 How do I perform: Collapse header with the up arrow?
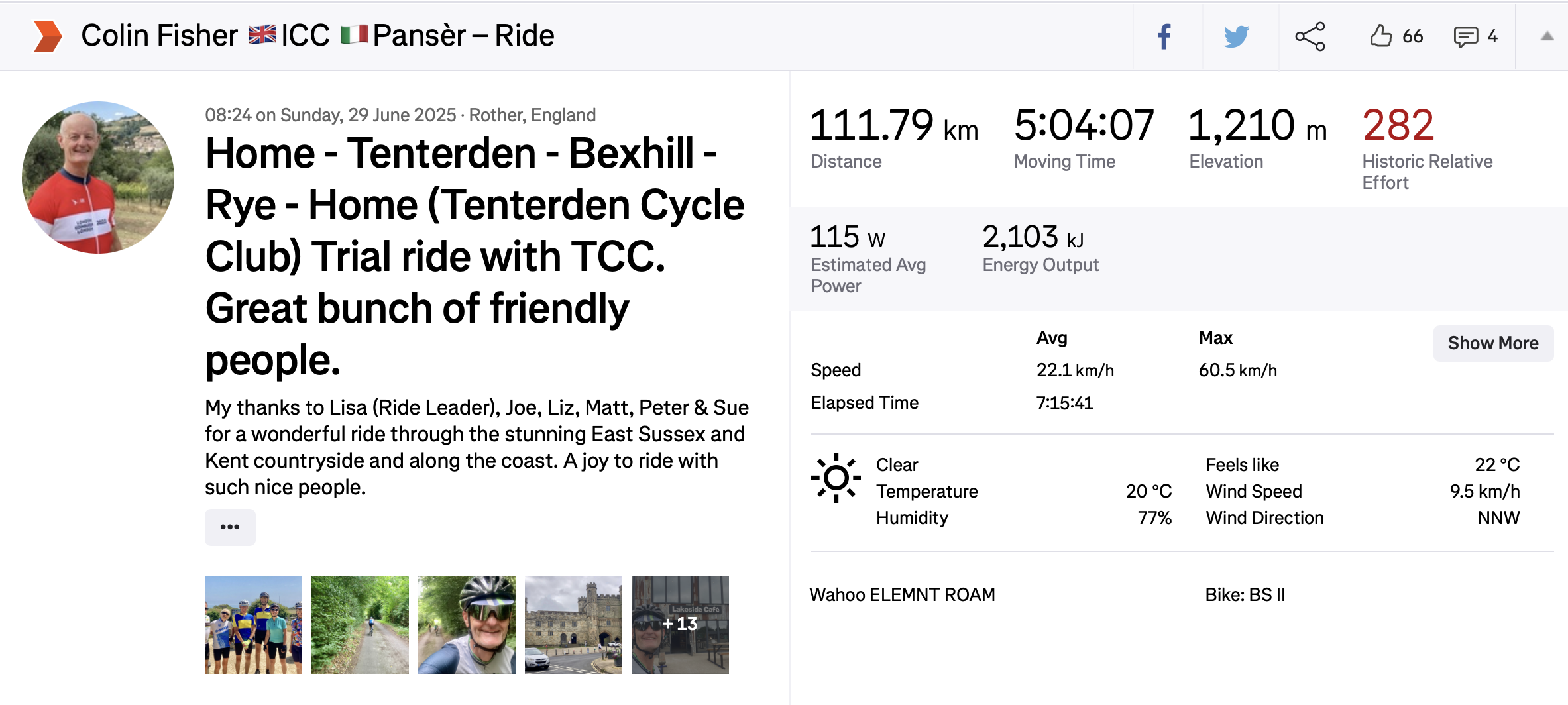coord(1547,36)
